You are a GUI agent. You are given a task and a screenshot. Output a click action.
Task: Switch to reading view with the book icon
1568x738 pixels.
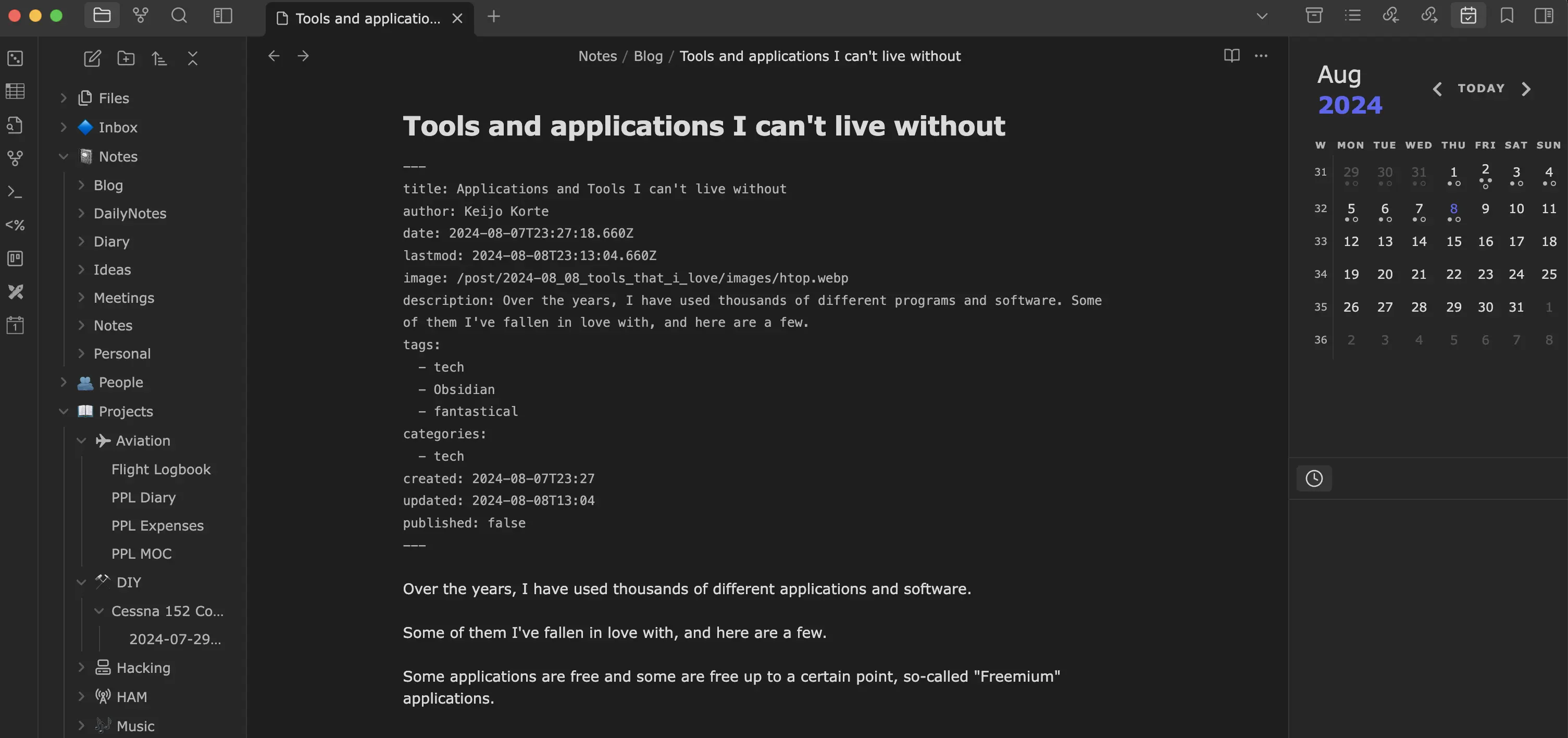1231,56
